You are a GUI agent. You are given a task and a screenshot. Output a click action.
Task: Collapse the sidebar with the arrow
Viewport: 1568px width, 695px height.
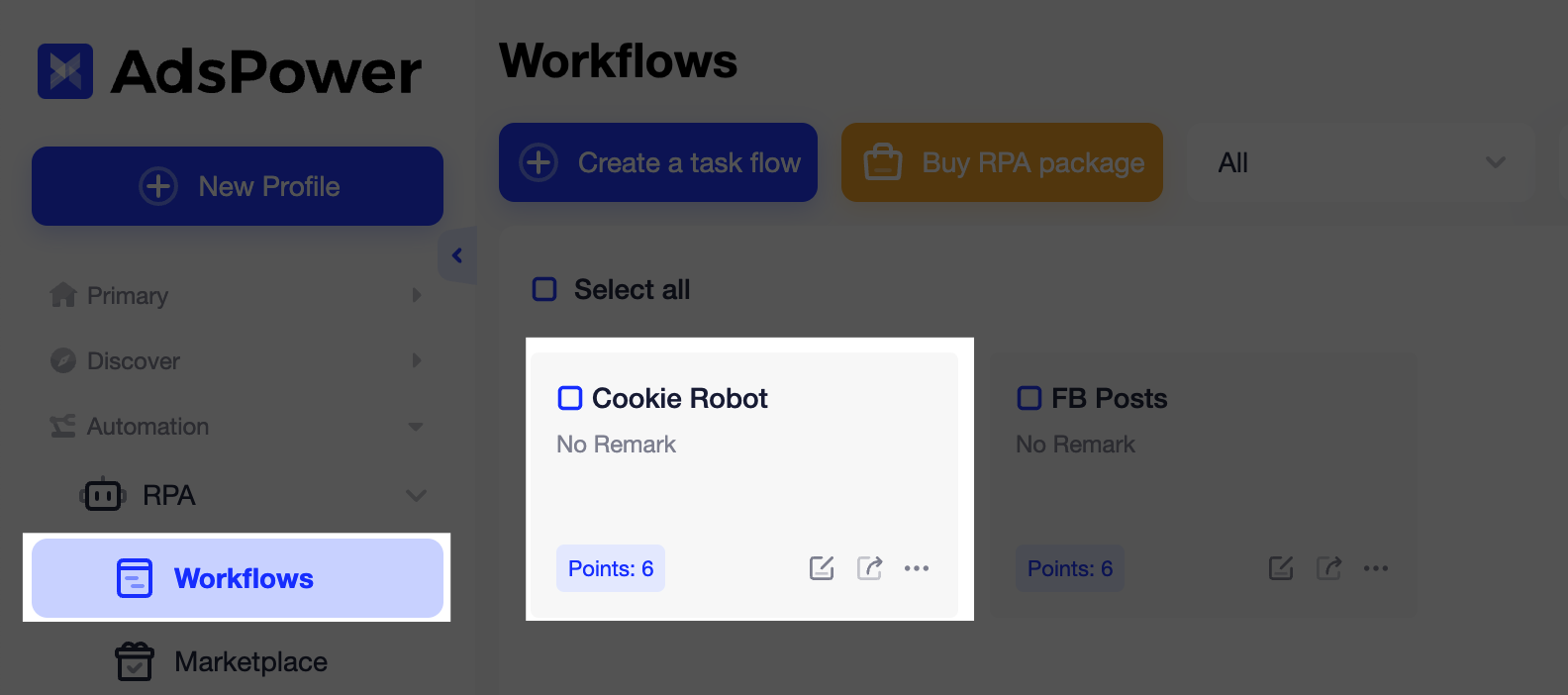pos(456,254)
